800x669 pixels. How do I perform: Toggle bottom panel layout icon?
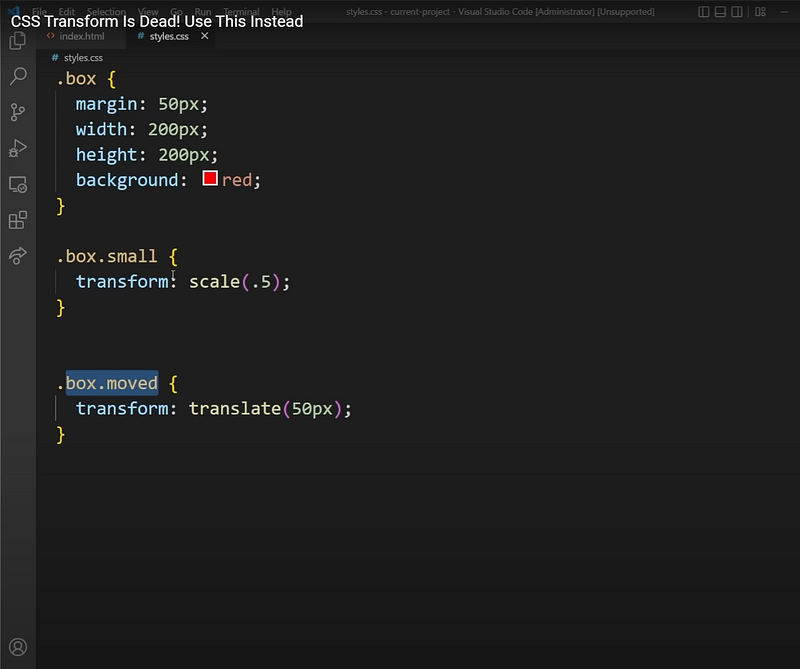tap(720, 12)
